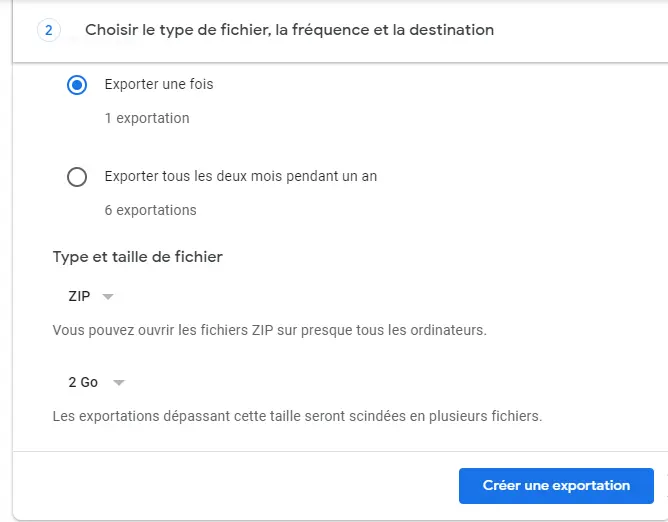668x522 pixels.
Task: Select the every-two-months export radio button
Action: 77,177
